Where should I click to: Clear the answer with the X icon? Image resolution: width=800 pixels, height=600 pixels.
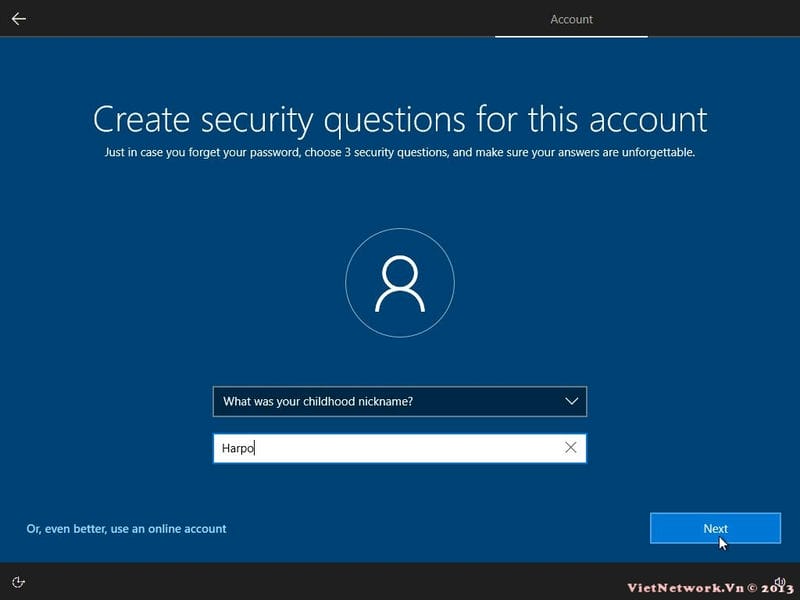pos(571,448)
